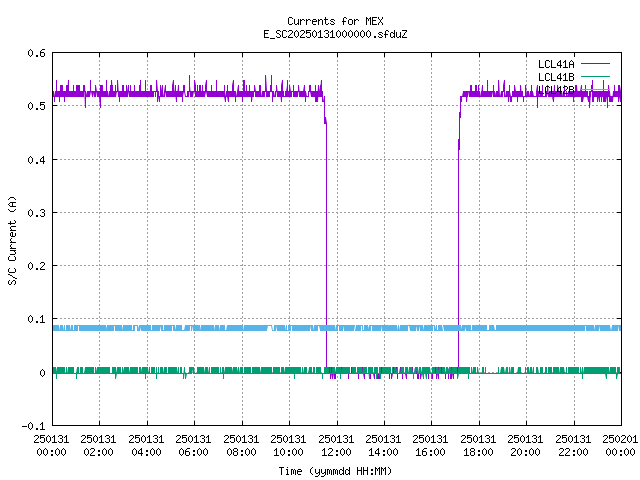
Task: Click the 18:00 x-axis tick label
Action: [478, 452]
